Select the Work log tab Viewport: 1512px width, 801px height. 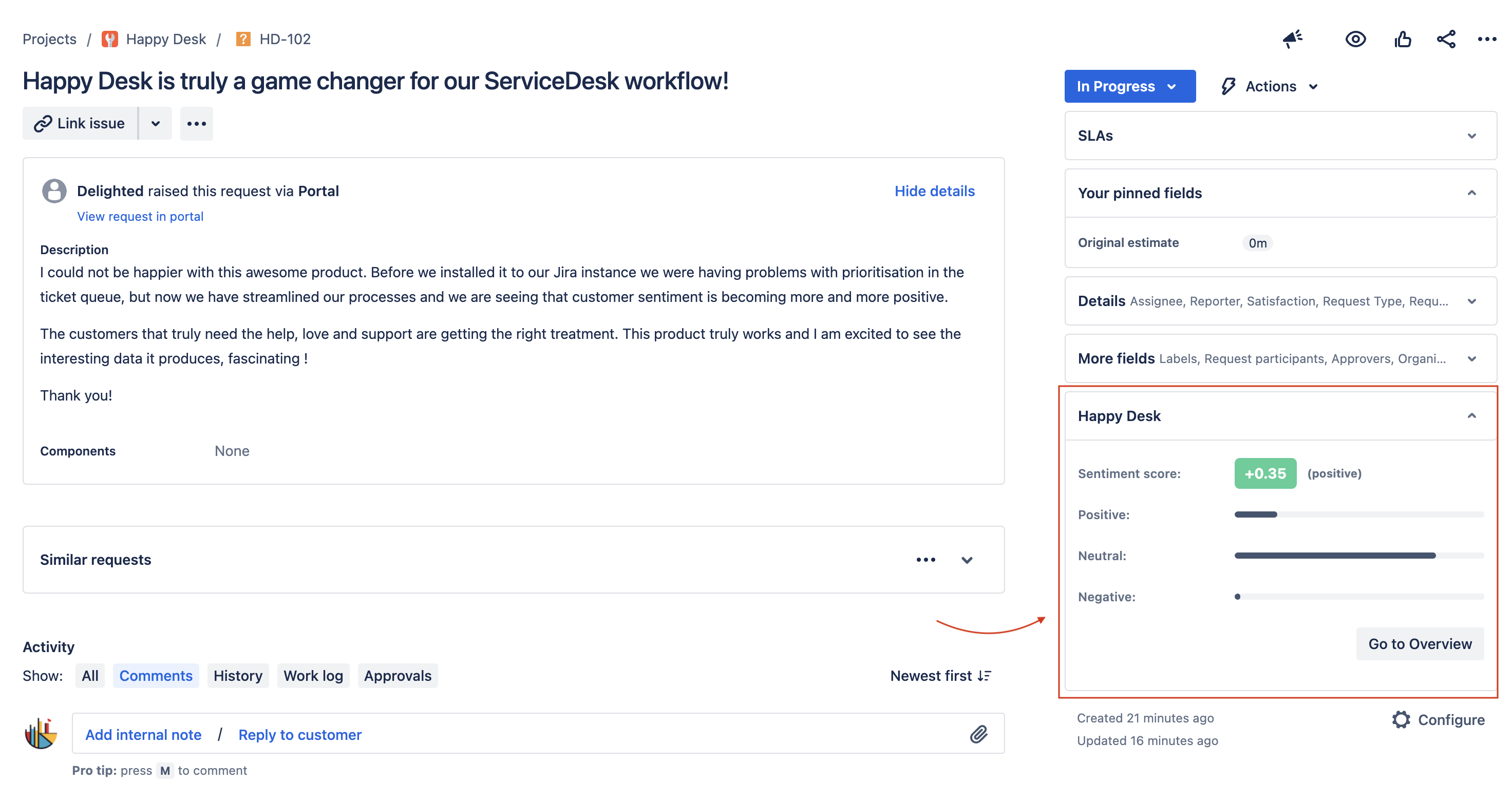[313, 675]
